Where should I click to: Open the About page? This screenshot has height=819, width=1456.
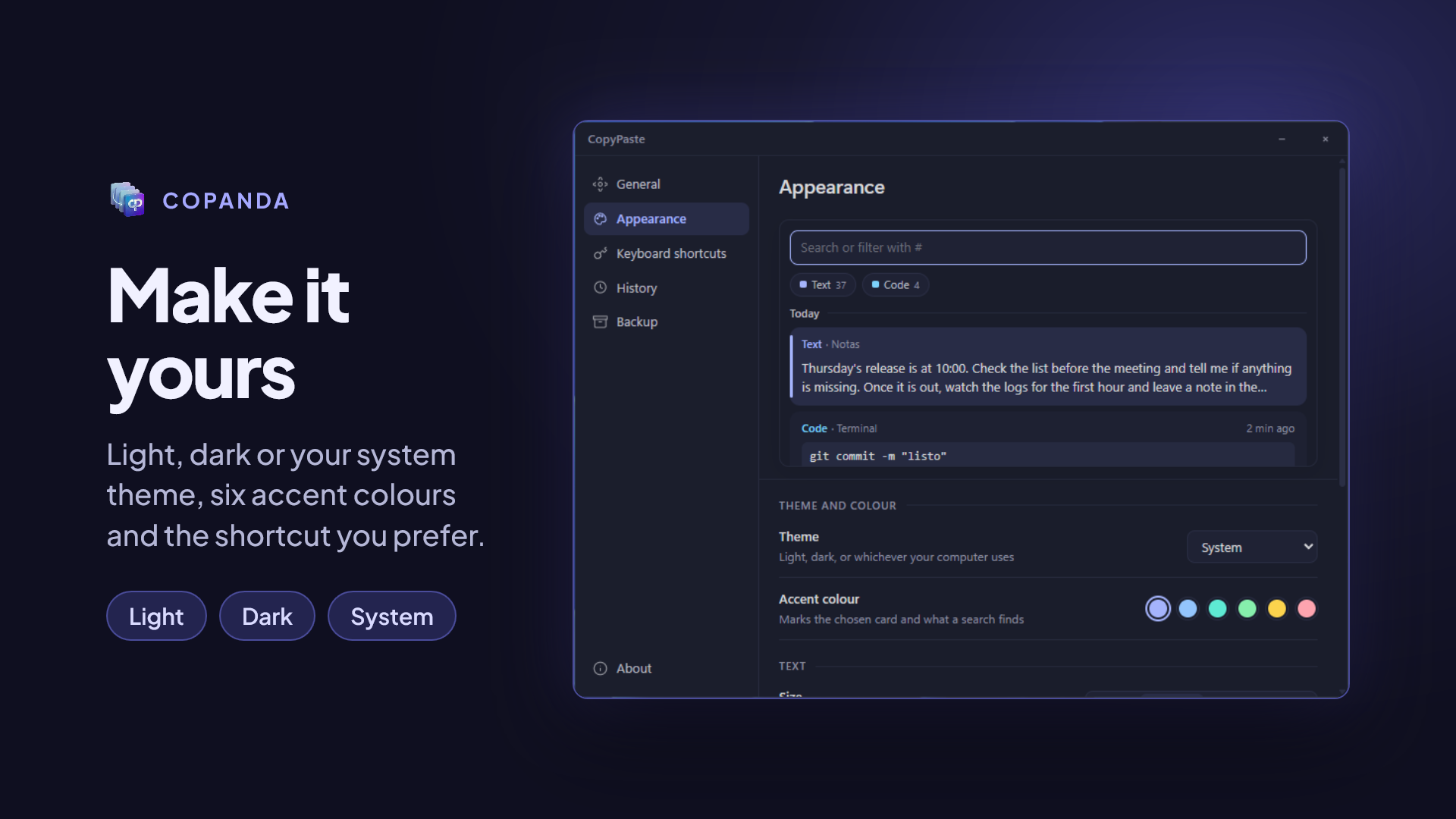tap(666, 668)
